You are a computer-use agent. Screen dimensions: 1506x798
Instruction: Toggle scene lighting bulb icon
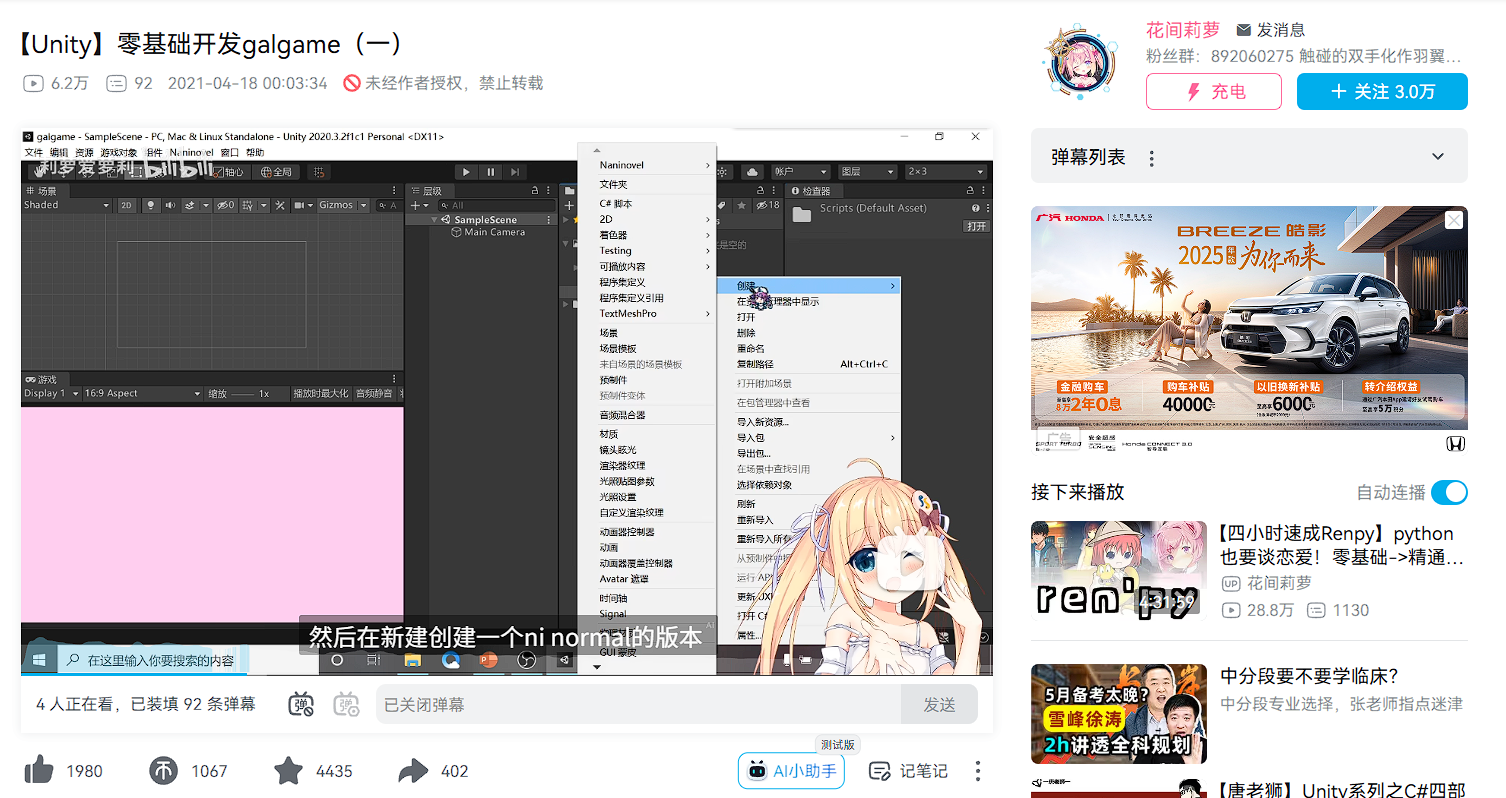coord(151,205)
